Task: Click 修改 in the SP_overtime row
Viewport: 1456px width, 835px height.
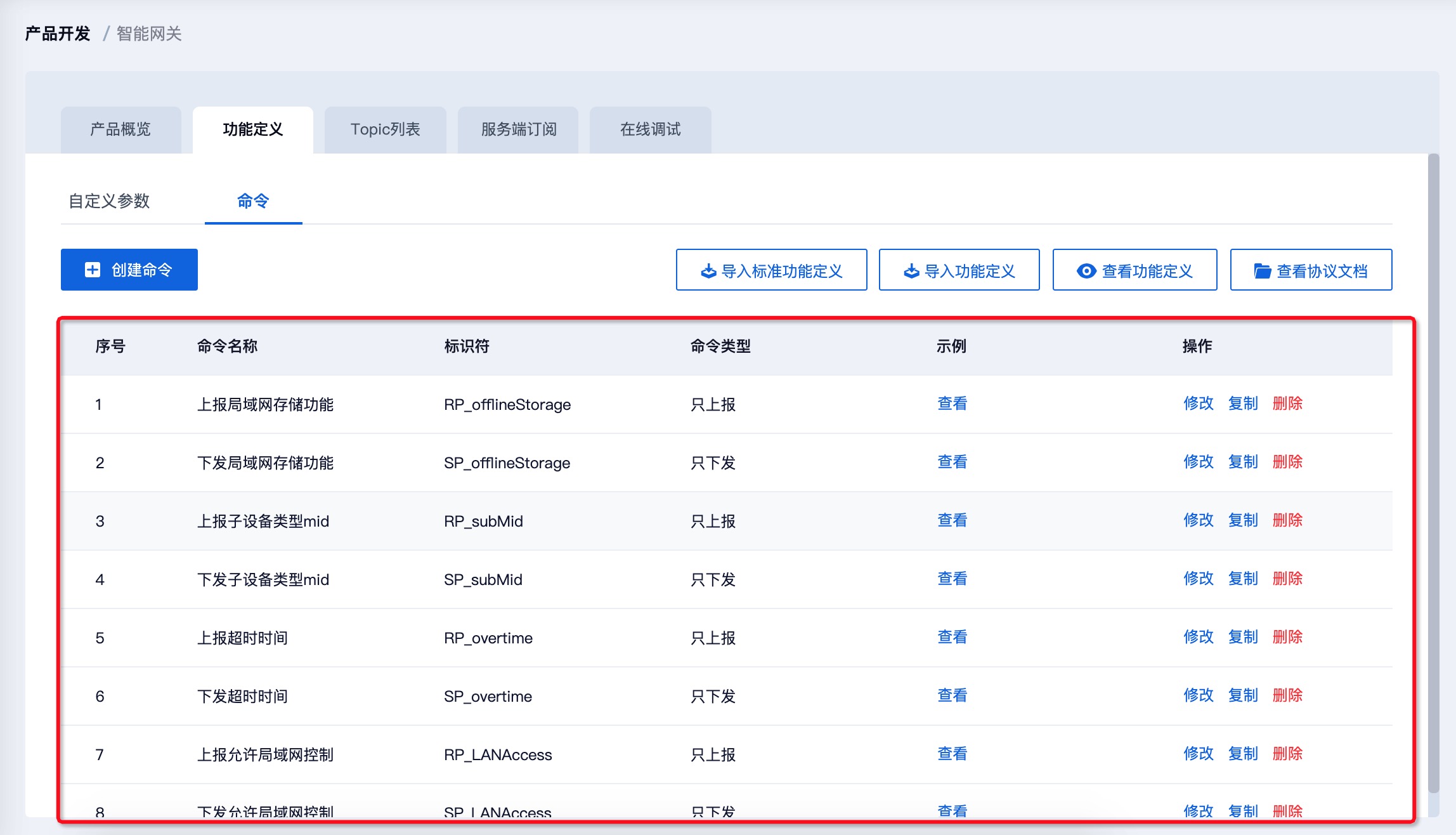Action: click(1198, 695)
